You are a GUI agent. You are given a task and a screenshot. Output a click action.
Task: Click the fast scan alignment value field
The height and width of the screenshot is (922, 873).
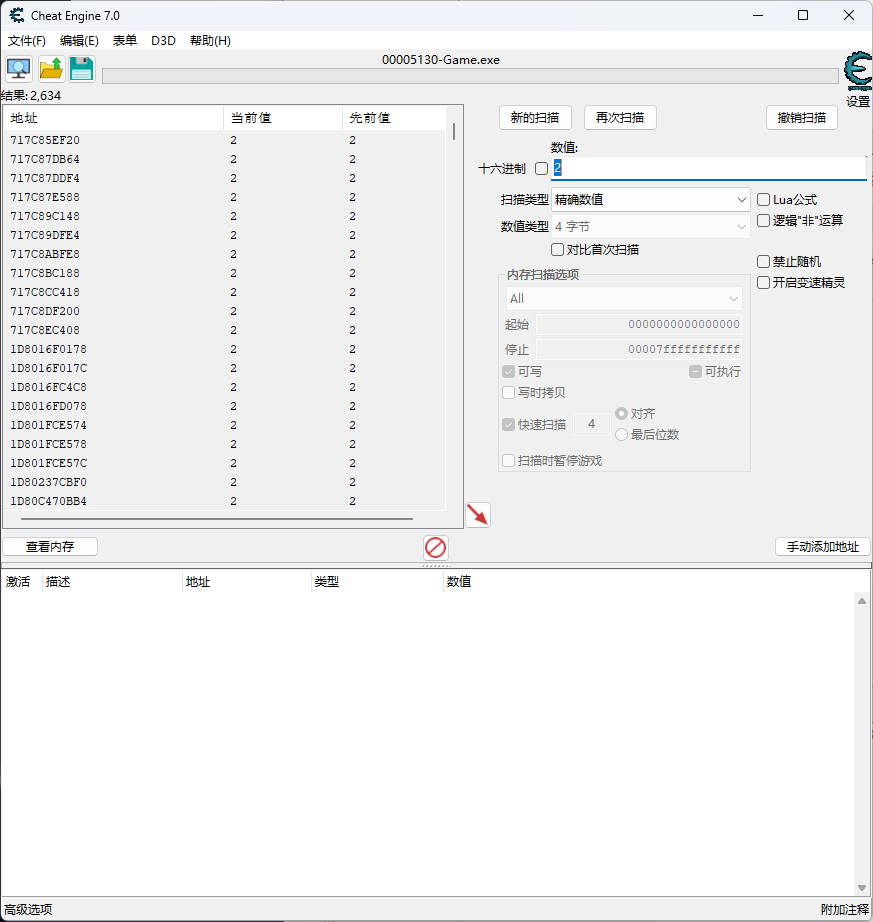pos(591,425)
